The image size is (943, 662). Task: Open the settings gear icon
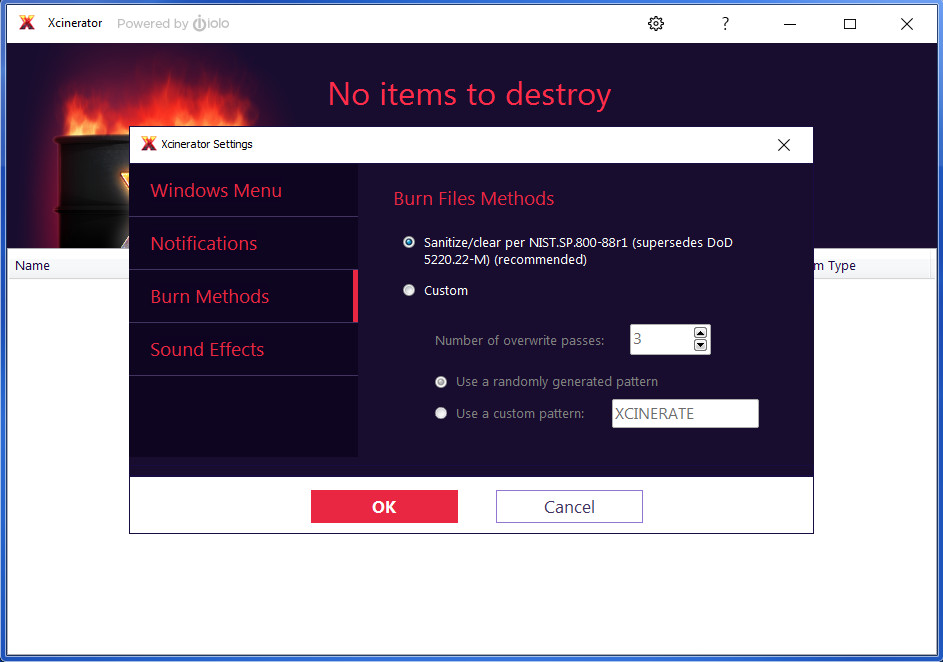656,23
